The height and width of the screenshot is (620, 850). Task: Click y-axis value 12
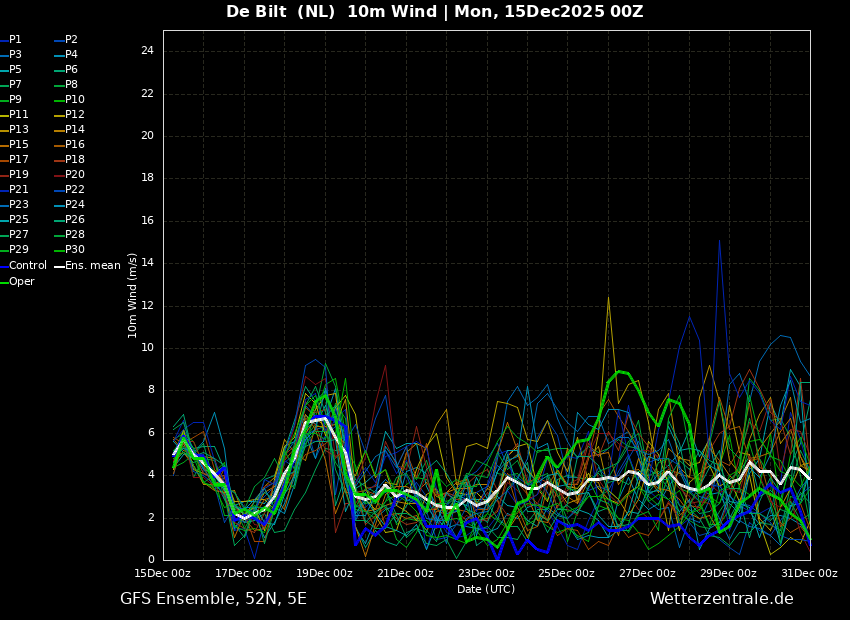point(147,306)
